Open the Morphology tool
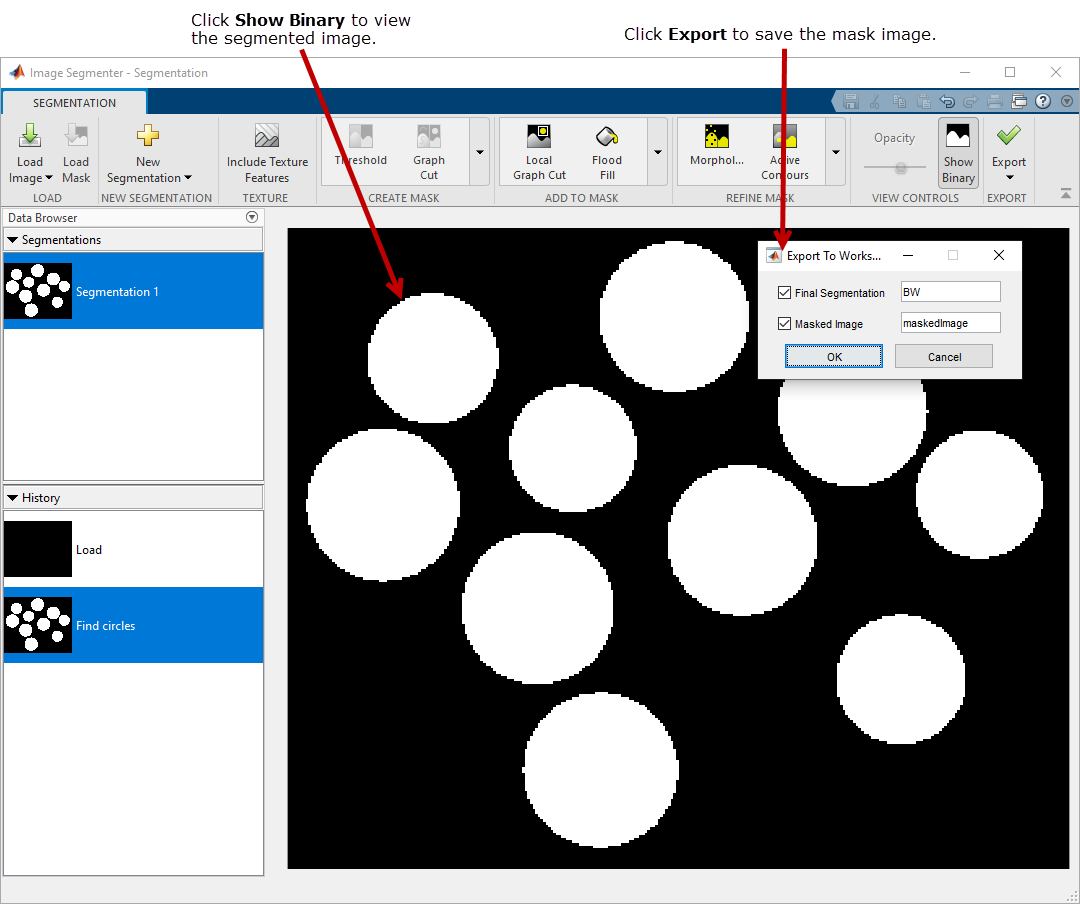This screenshot has width=1080, height=904. [x=716, y=146]
